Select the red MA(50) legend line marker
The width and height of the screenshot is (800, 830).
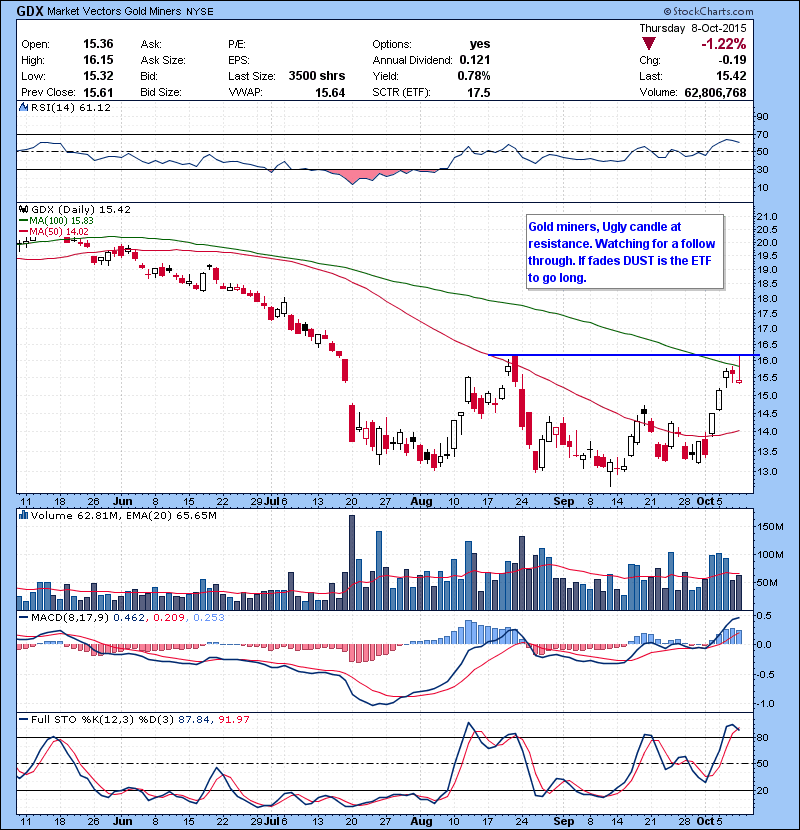(23, 232)
